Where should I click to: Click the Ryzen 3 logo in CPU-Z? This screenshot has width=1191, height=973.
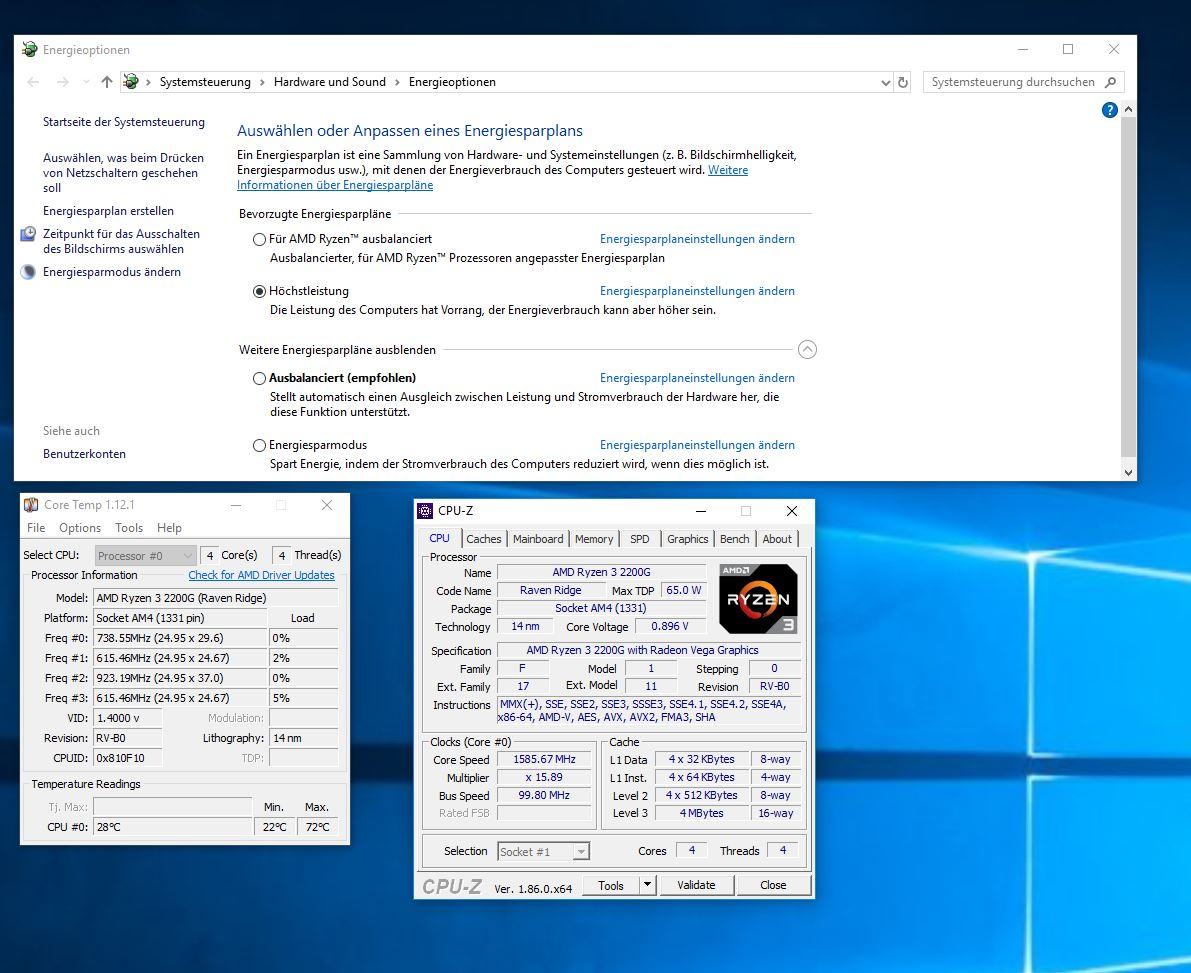coord(757,599)
